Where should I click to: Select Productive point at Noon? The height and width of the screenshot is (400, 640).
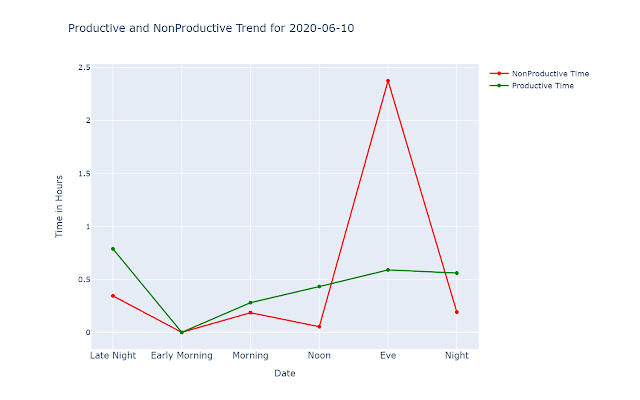(x=319, y=287)
